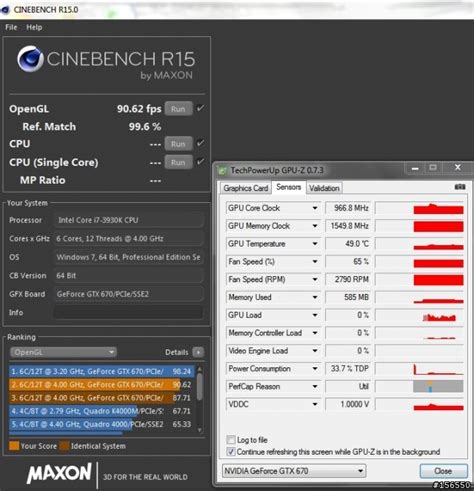
Task: Click the Processor field Intel Core i7-3930K
Action: pyautogui.click(x=128, y=220)
